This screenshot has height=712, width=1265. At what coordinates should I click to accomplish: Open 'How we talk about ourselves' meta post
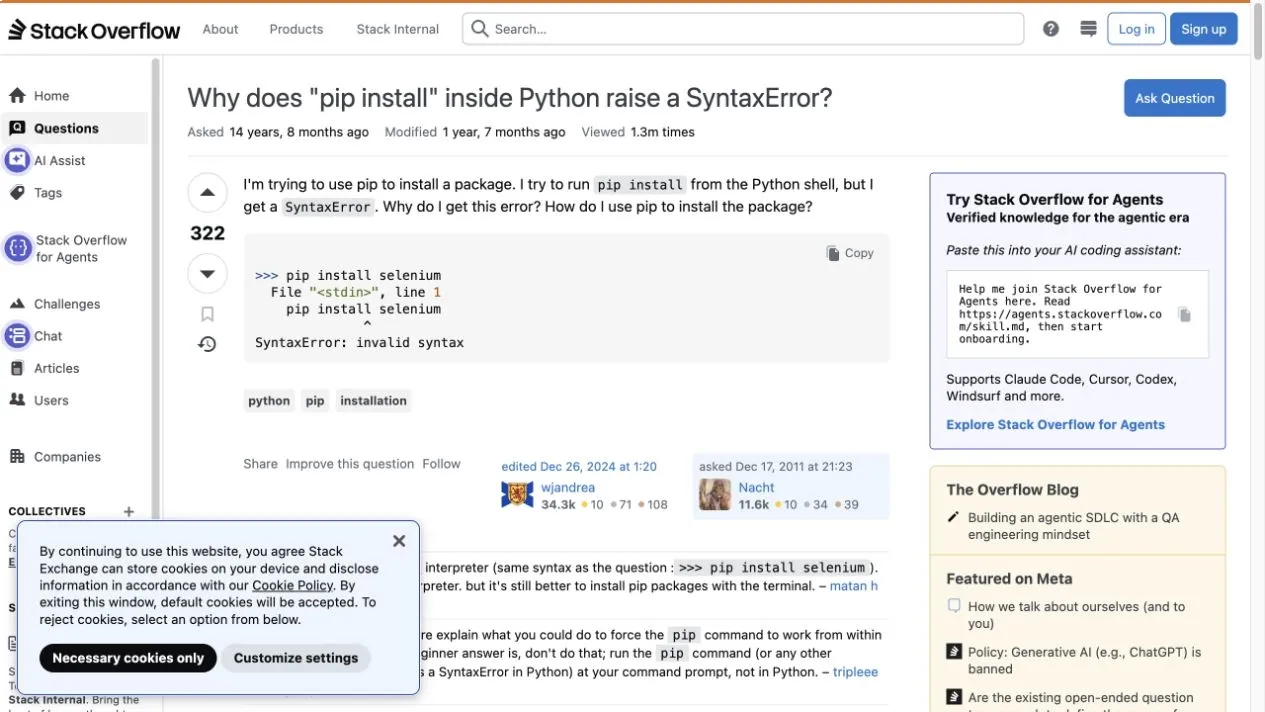1076,615
